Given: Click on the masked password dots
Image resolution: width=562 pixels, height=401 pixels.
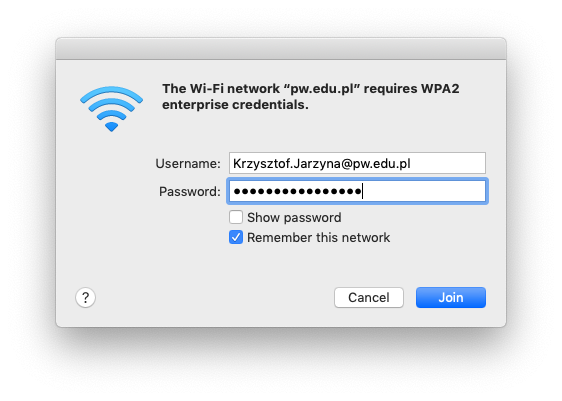Looking at the screenshot, I should (x=297, y=191).
